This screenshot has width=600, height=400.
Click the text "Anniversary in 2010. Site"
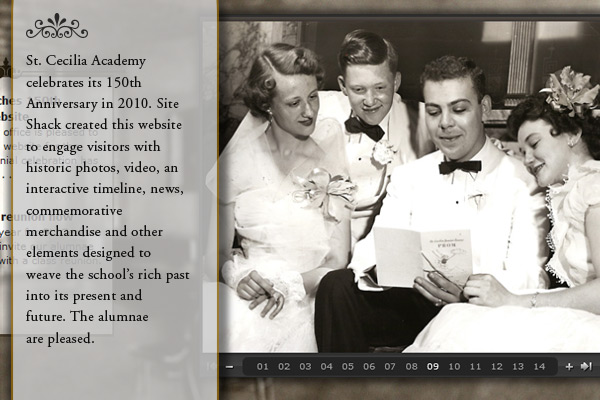(x=103, y=104)
